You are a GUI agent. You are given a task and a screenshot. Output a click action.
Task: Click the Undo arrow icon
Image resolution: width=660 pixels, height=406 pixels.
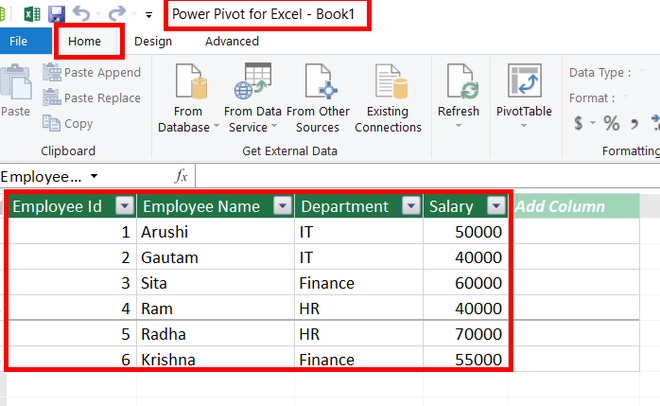pyautogui.click(x=82, y=15)
